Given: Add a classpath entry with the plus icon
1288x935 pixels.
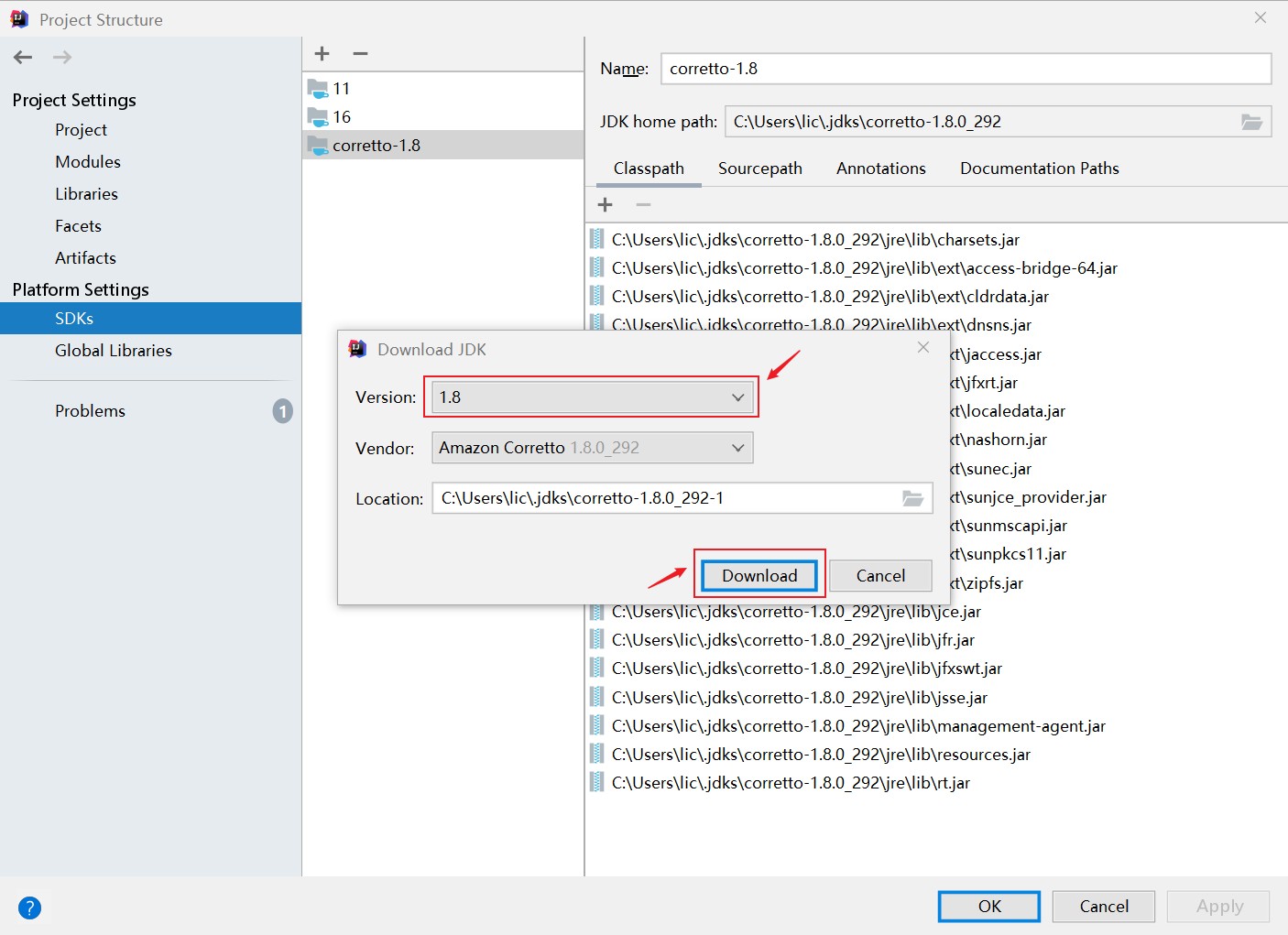Looking at the screenshot, I should pyautogui.click(x=605, y=204).
